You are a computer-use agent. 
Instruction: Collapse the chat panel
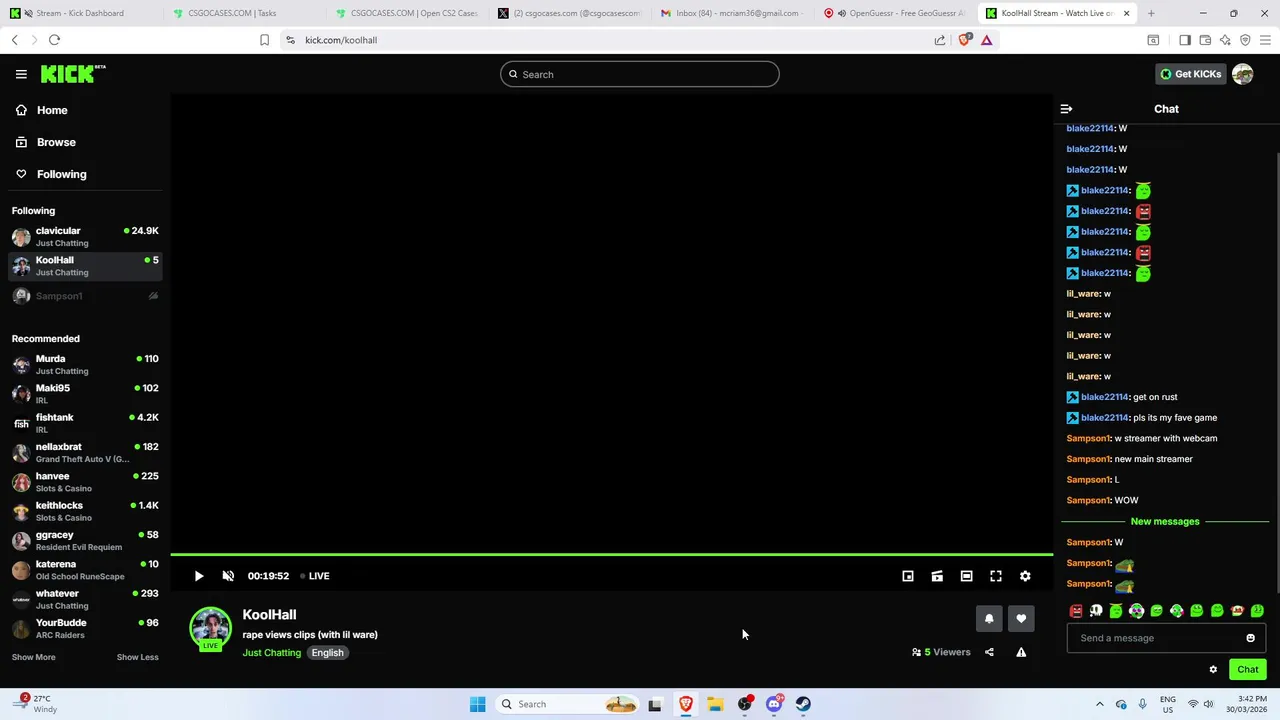(x=1066, y=109)
